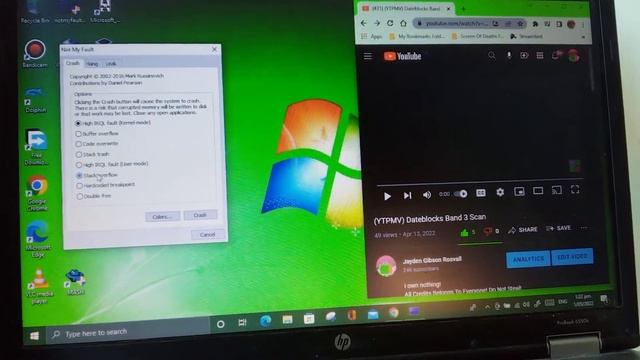This screenshot has width=640, height=360.
Task: Go back in Chrome
Action: (364, 24)
